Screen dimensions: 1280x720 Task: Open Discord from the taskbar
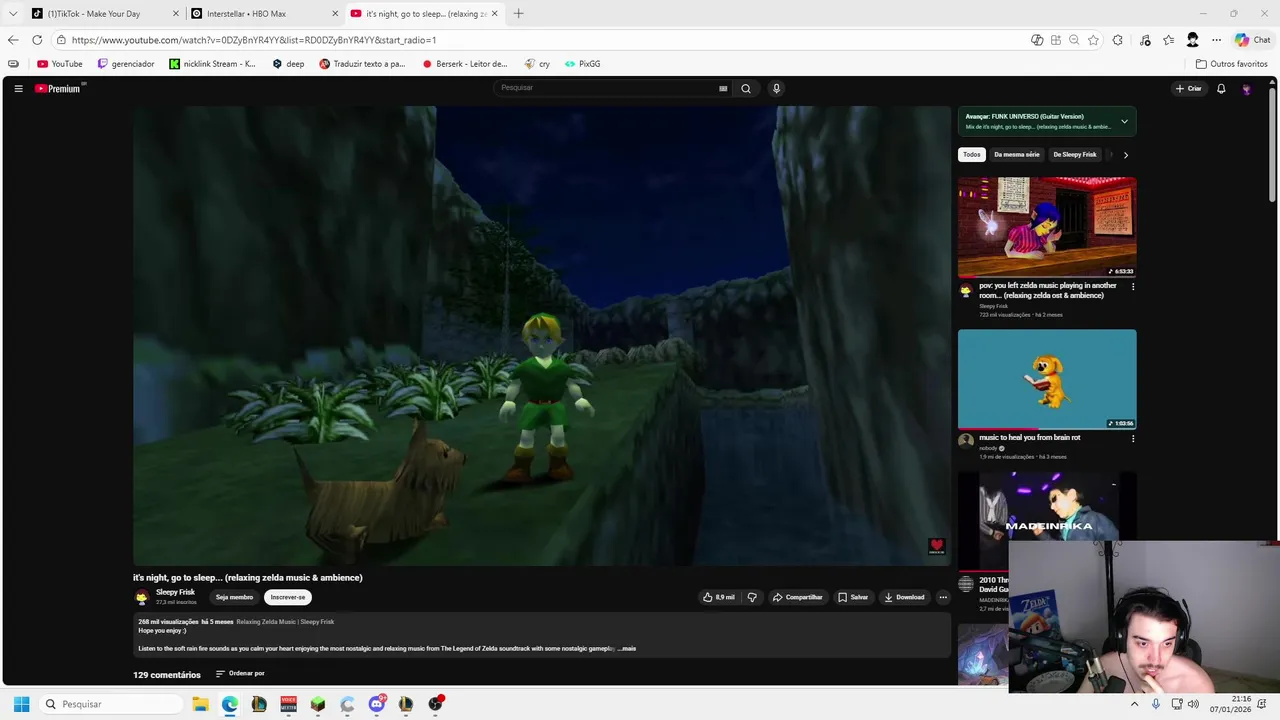pyautogui.click(x=377, y=704)
